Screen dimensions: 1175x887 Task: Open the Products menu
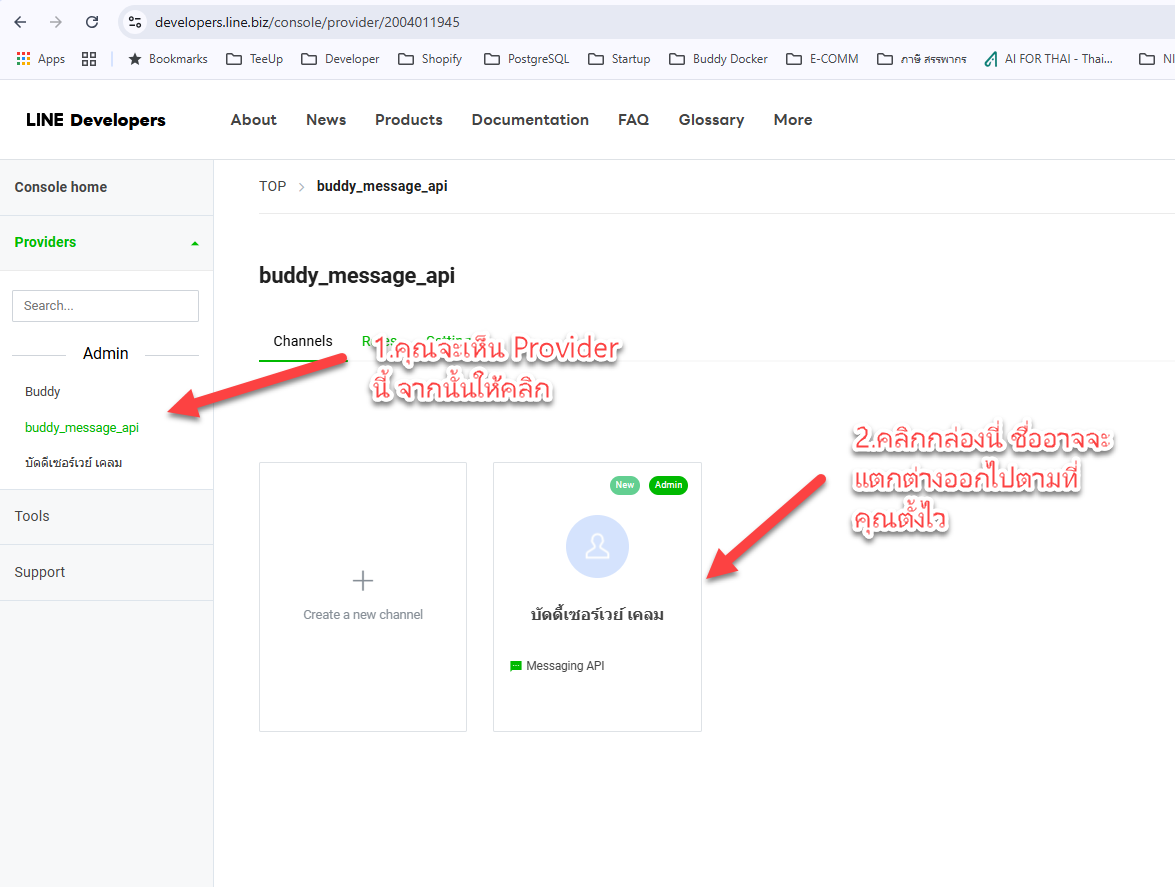tap(409, 120)
